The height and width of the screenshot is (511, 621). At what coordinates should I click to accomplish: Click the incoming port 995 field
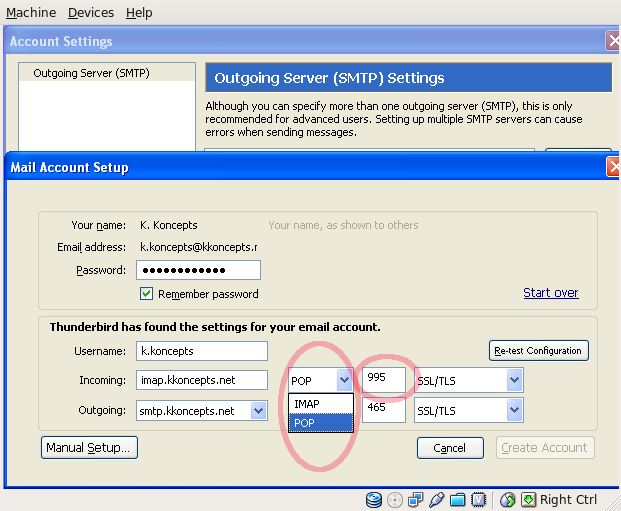[x=384, y=379]
